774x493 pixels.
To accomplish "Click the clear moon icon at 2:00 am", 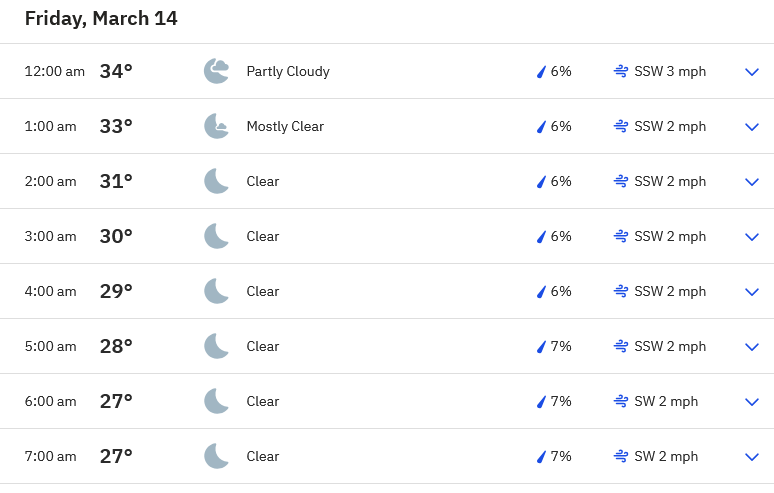I will click(x=217, y=181).
